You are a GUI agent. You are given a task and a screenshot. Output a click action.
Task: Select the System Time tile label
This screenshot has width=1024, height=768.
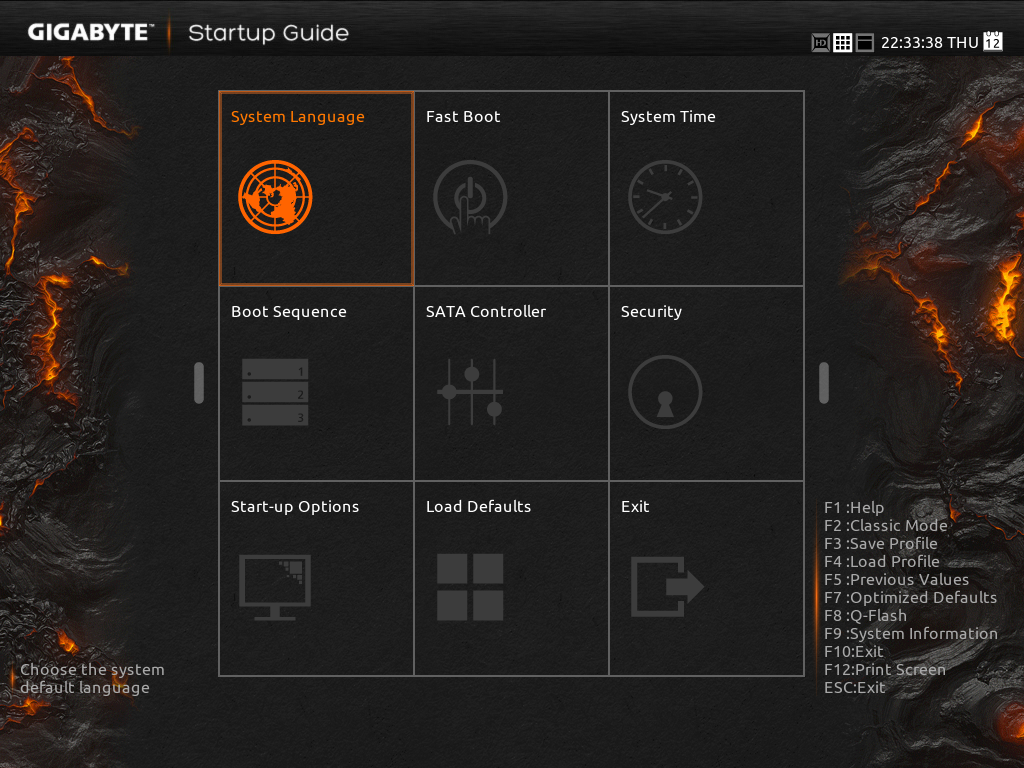(x=668, y=117)
